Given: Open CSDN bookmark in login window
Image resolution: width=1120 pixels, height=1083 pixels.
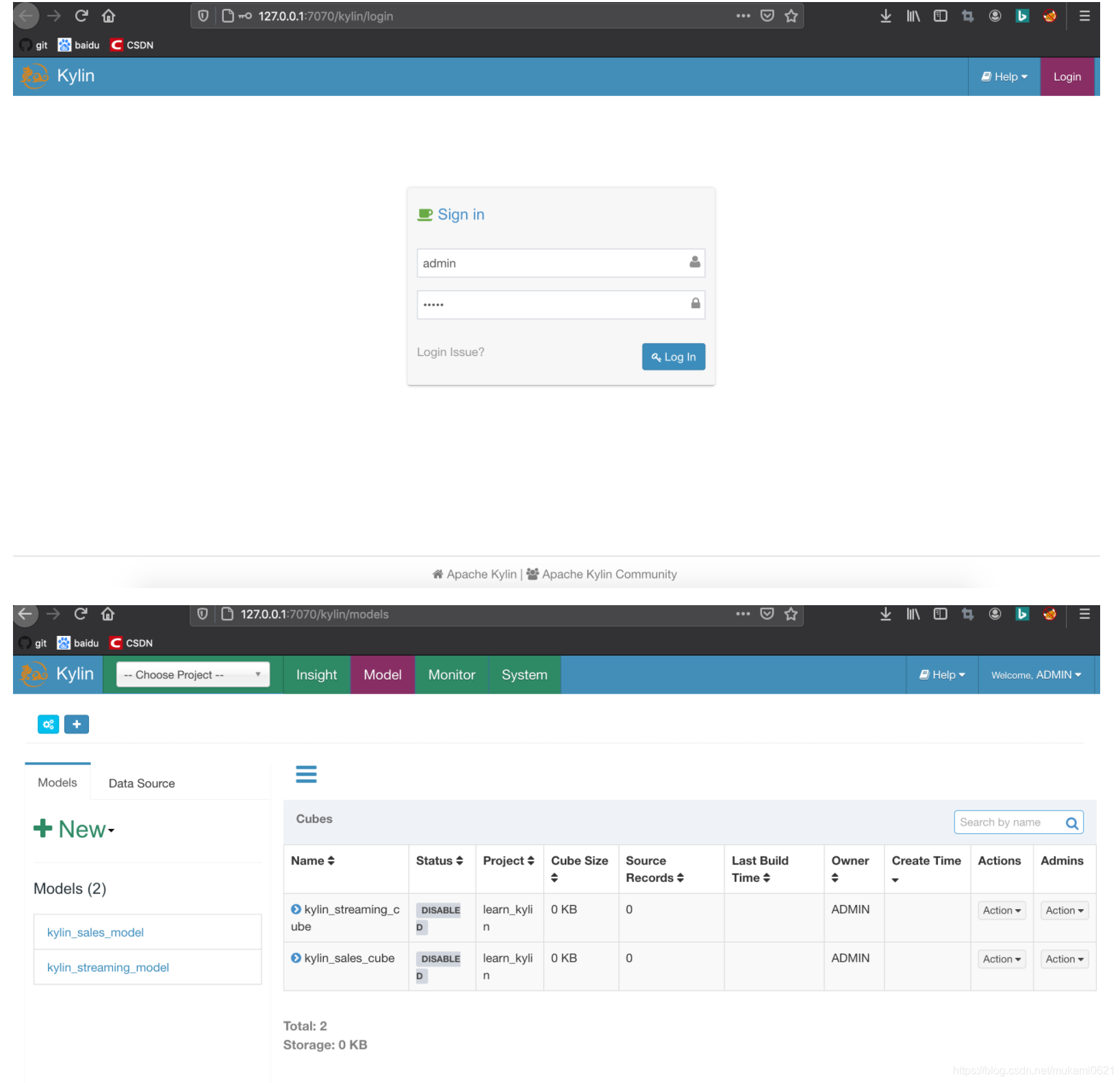Looking at the screenshot, I should pyautogui.click(x=132, y=45).
